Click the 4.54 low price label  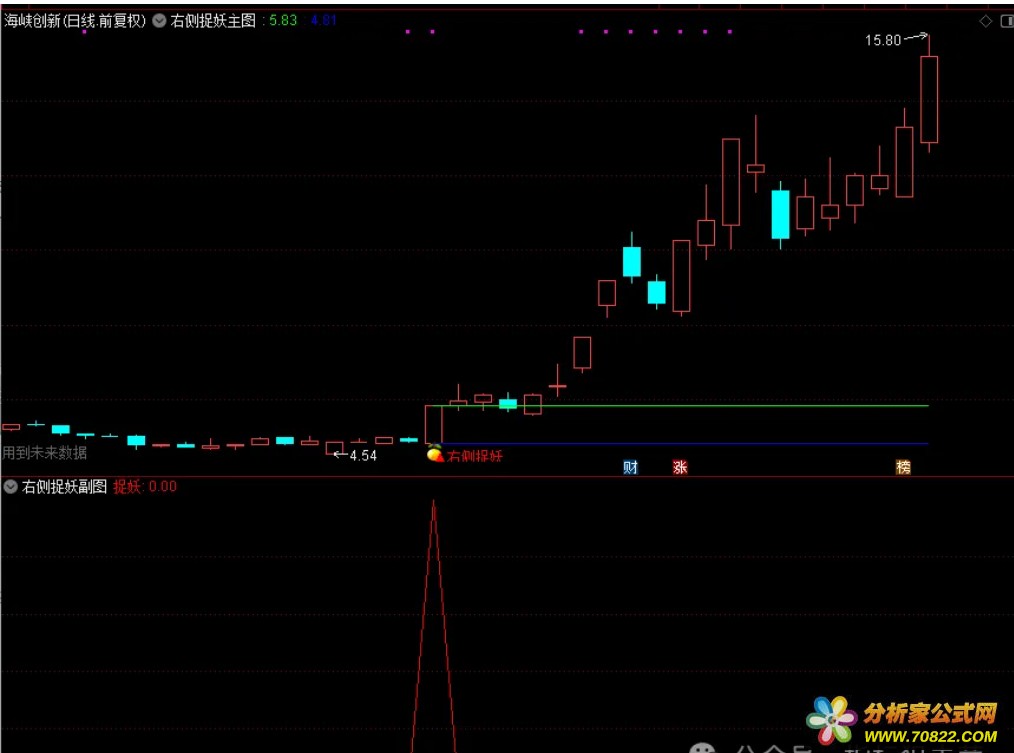click(x=363, y=455)
